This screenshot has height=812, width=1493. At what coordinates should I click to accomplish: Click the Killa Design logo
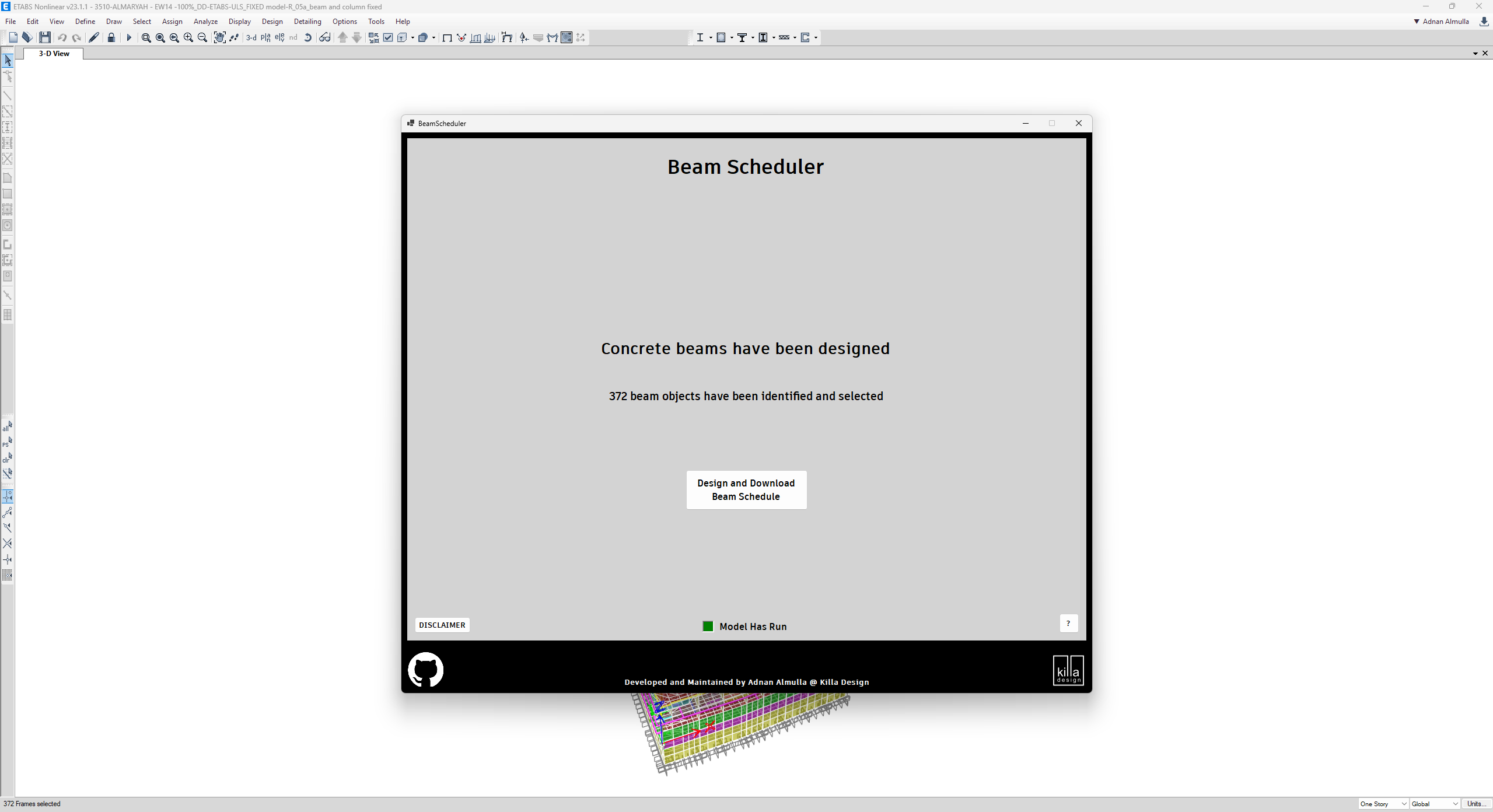1068,670
